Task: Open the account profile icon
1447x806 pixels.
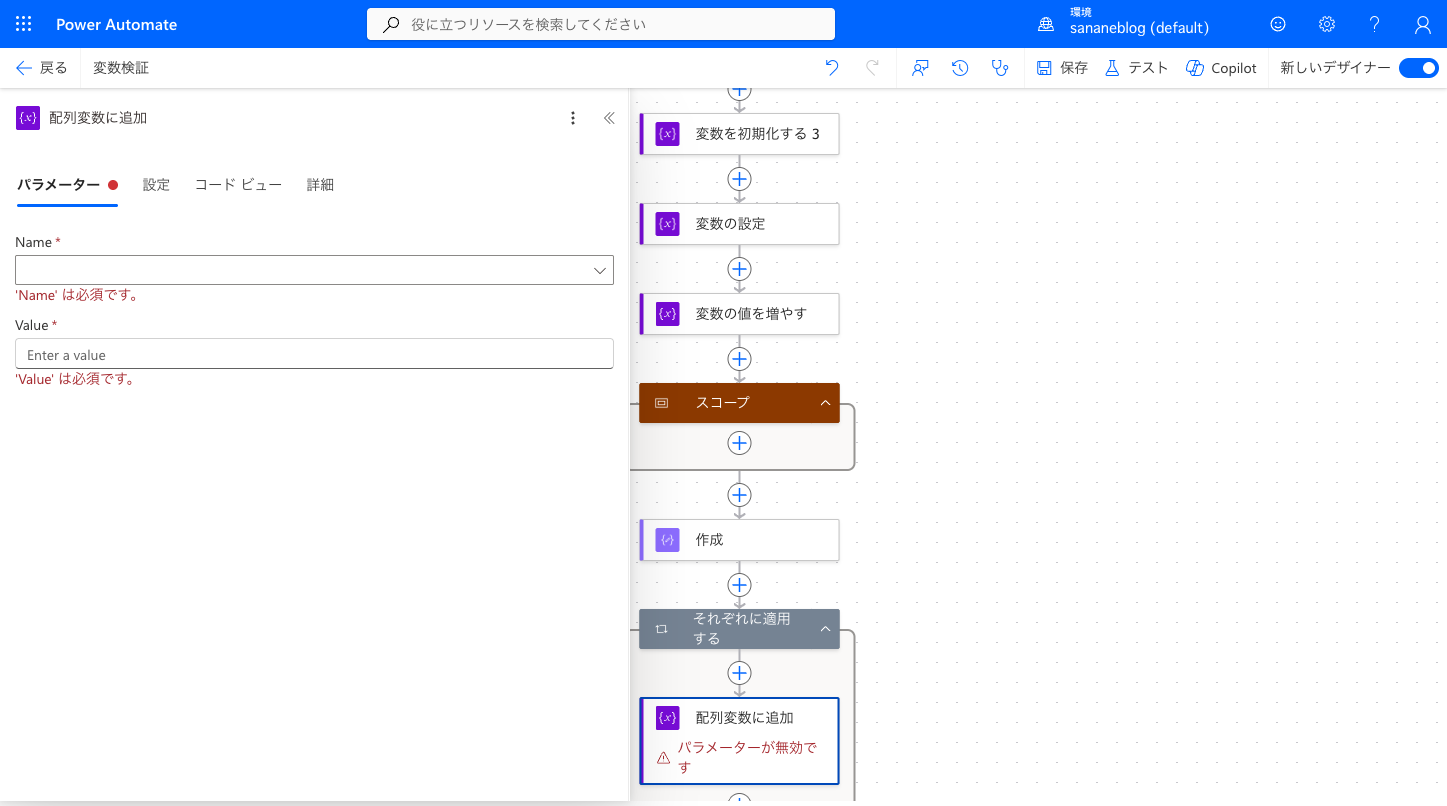Action: (x=1423, y=24)
